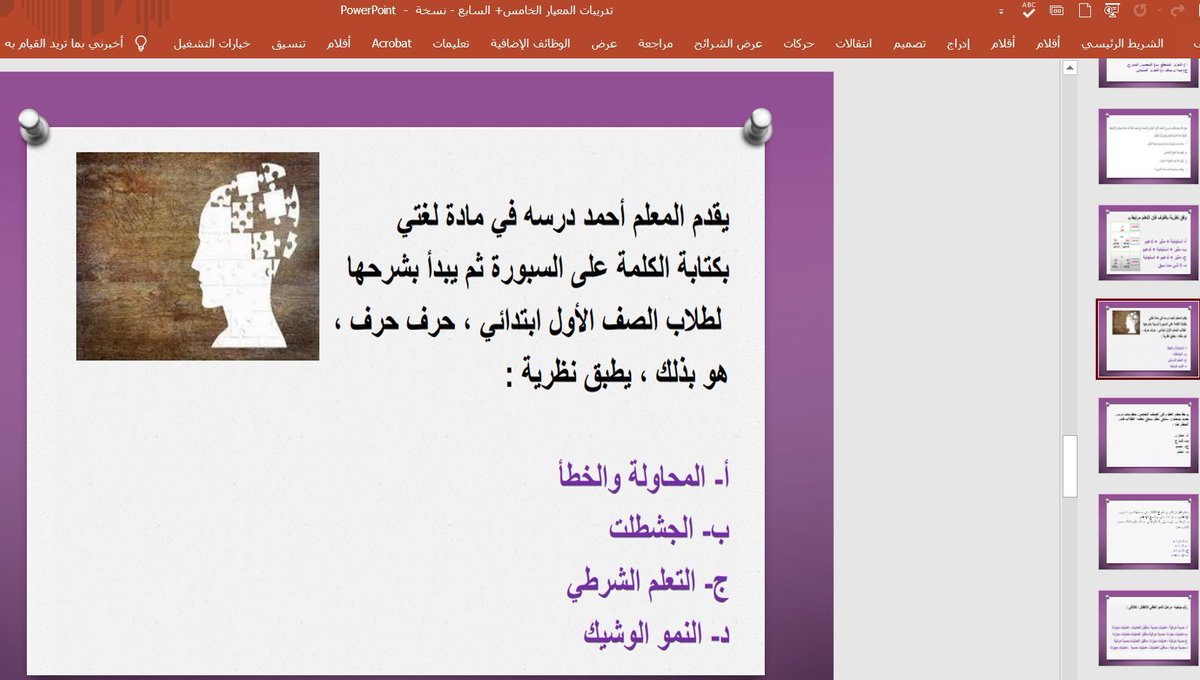Viewport: 1200px width, 680px height.
Task: Select the highlighted current slide thumbnail with head image
Action: click(x=1148, y=339)
